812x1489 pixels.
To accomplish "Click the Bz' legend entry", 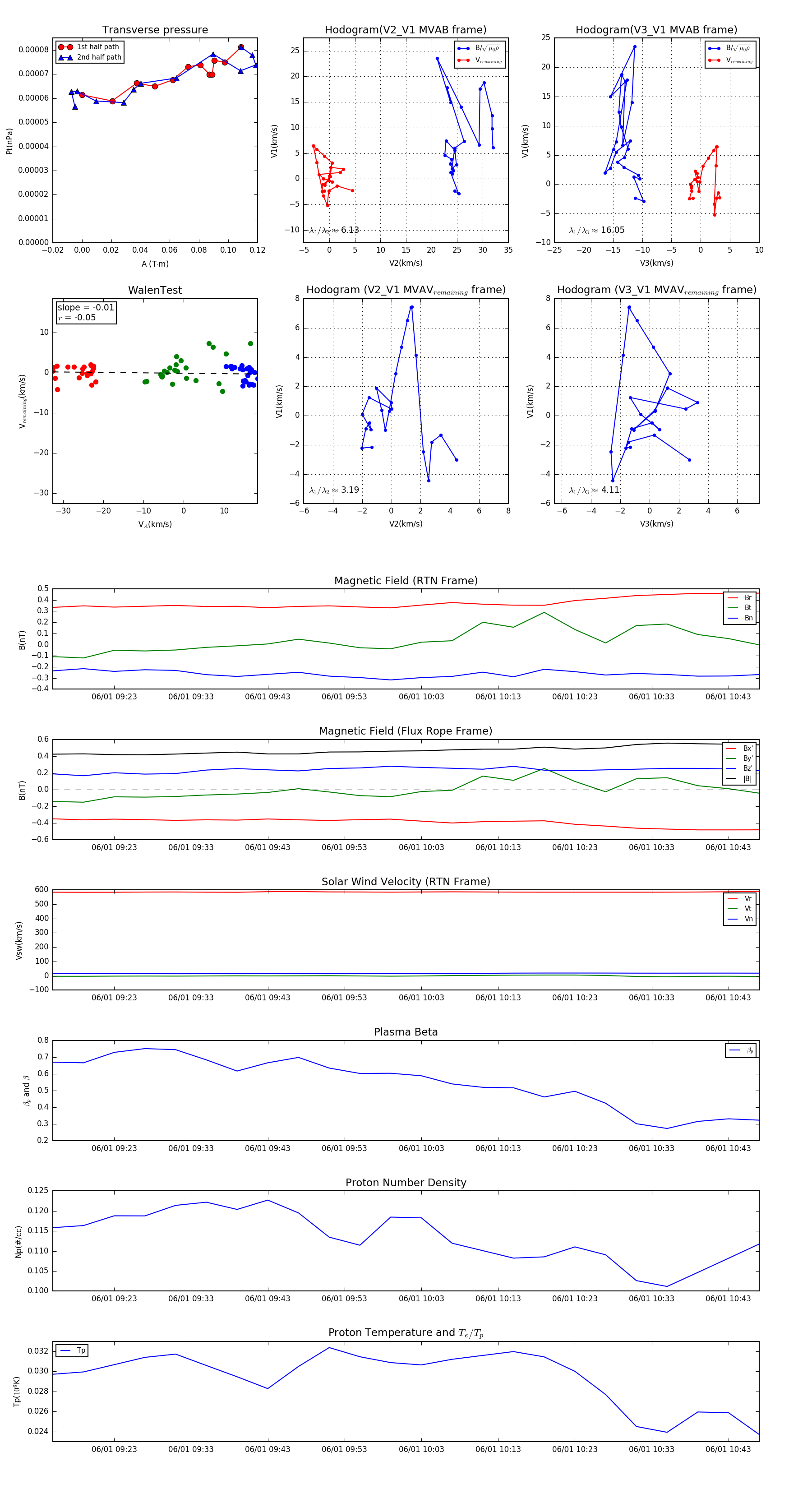I will pyautogui.click(x=740, y=769).
